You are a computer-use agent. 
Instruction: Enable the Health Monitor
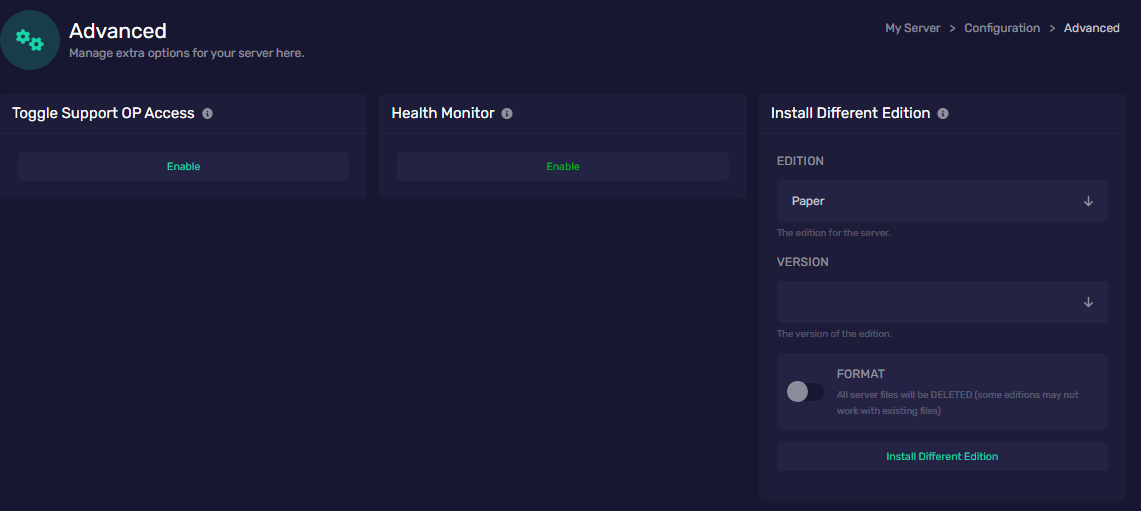[x=562, y=167]
